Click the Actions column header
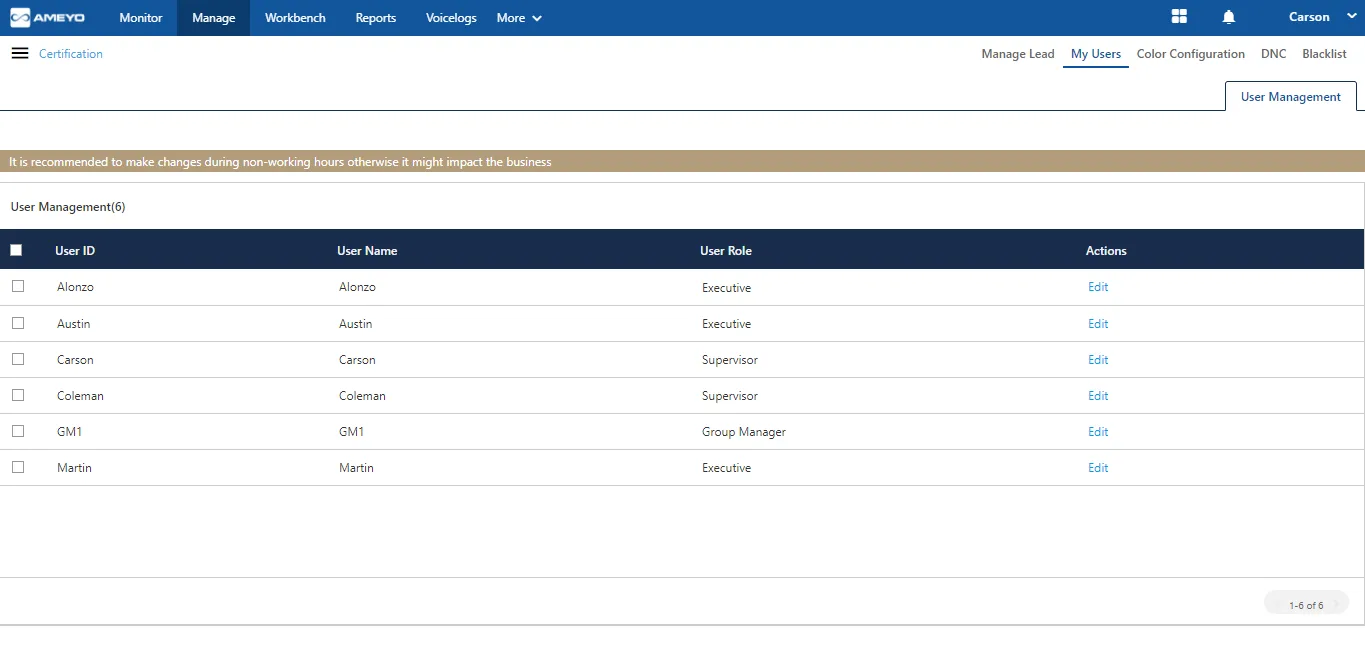This screenshot has width=1365, height=648. 1106,251
